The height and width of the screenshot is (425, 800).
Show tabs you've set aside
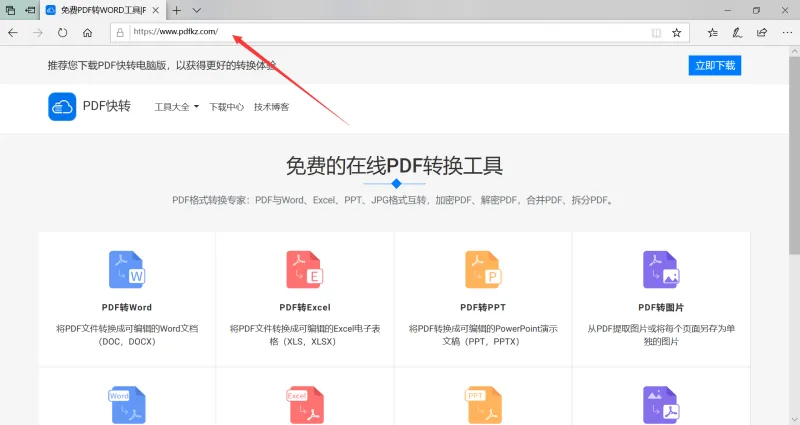pos(10,10)
